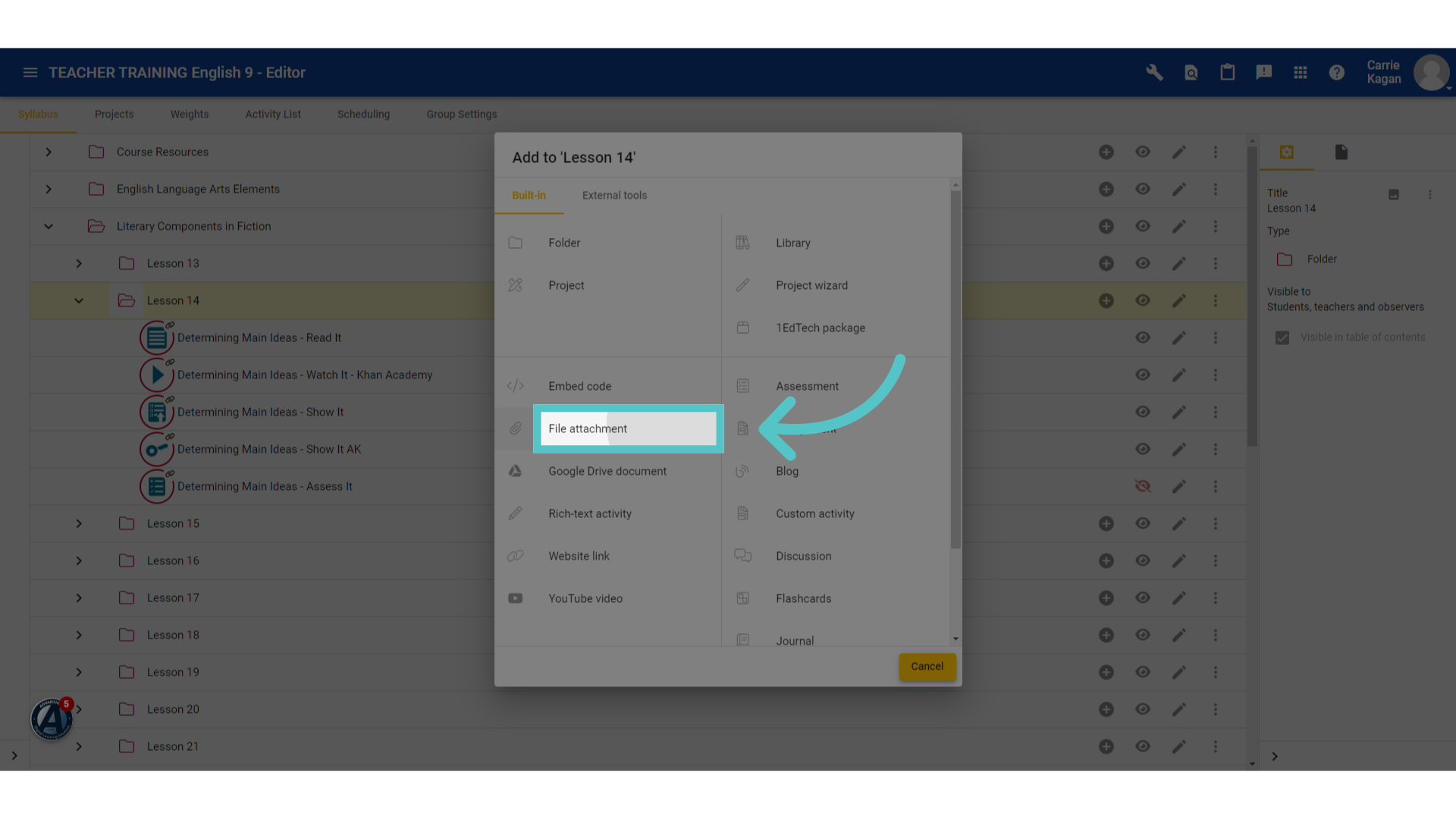Toggle visibility eye for Lesson 21
The height and width of the screenshot is (819, 1456).
(1143, 747)
